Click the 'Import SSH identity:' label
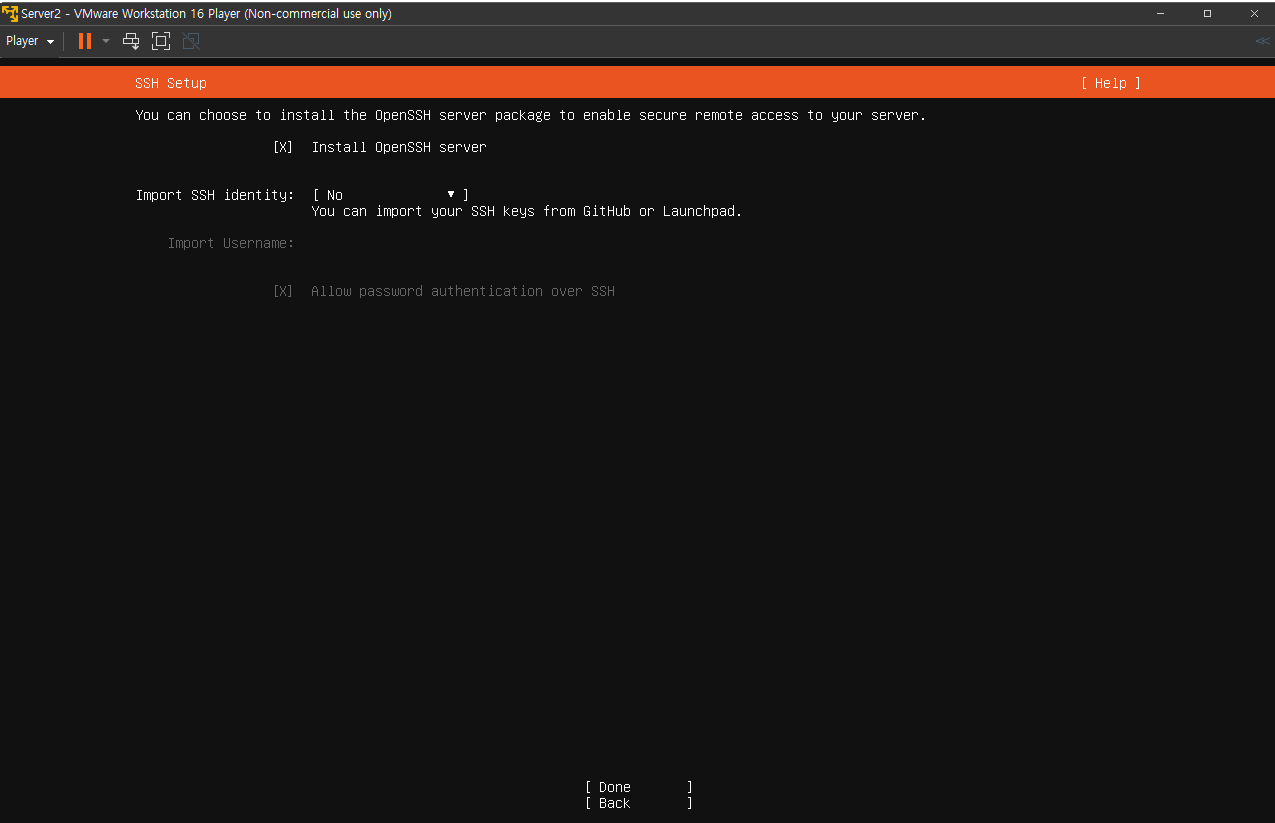1275x823 pixels. tap(215, 195)
